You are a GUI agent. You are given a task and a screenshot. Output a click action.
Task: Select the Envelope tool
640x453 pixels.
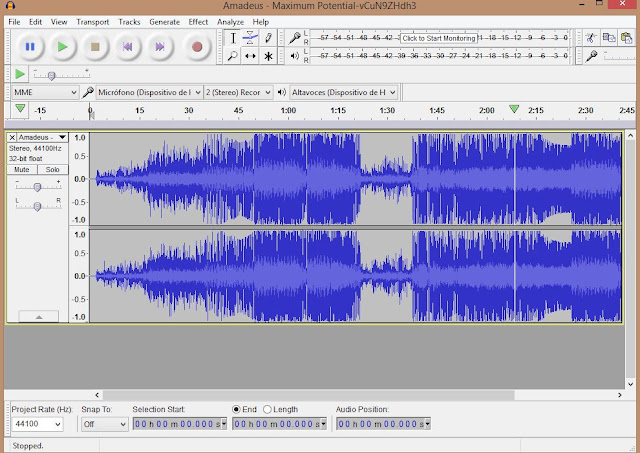pyautogui.click(x=250, y=38)
